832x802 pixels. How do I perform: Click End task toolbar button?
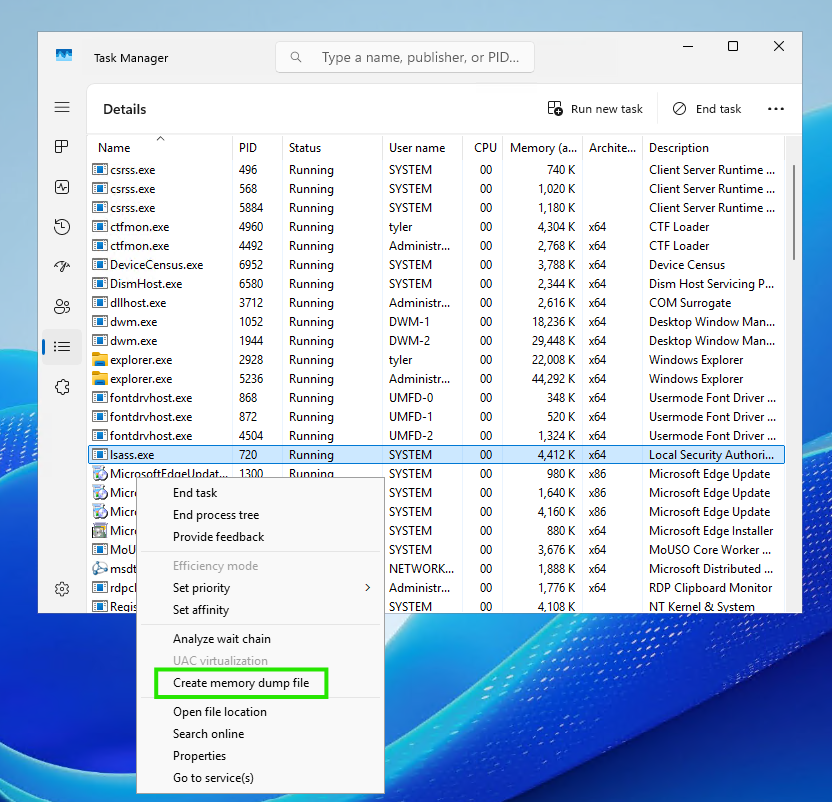click(x=707, y=109)
